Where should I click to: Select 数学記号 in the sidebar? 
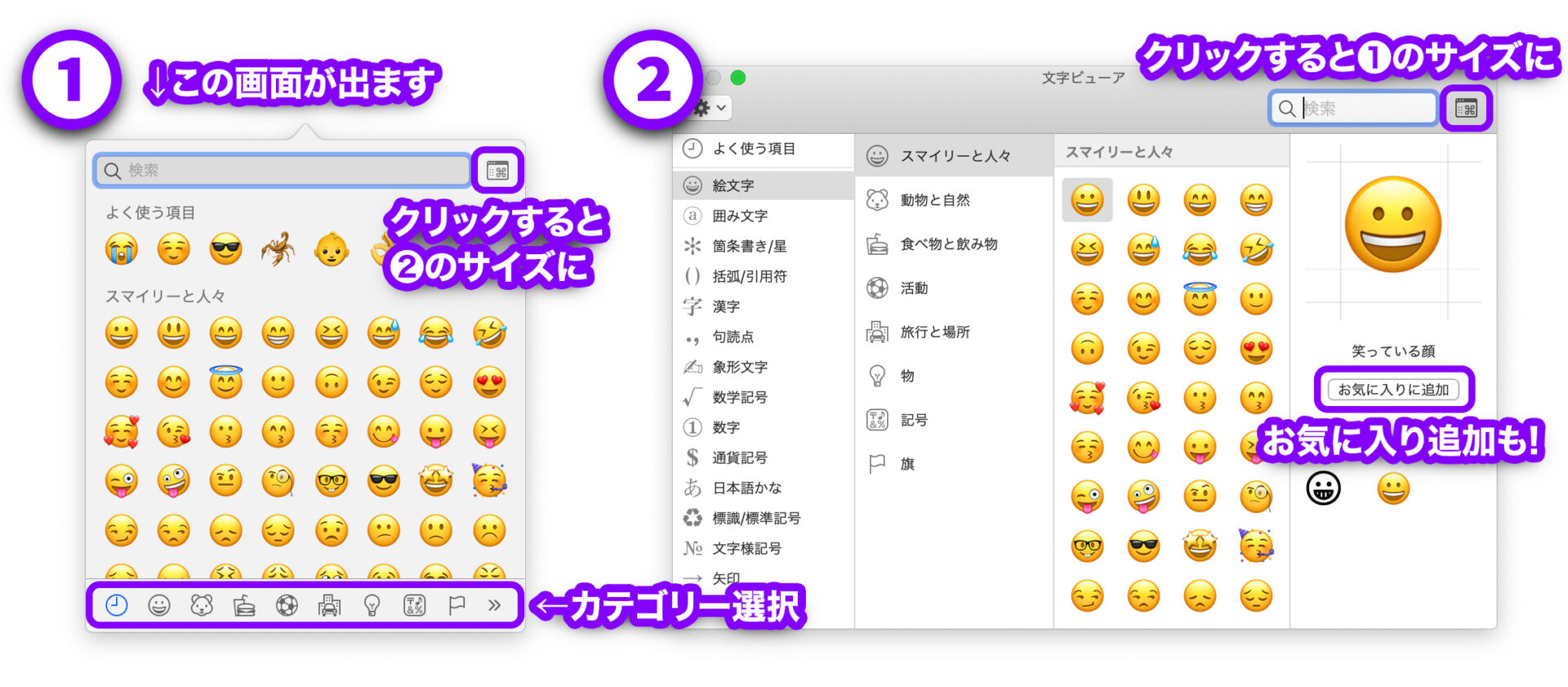tap(764, 397)
